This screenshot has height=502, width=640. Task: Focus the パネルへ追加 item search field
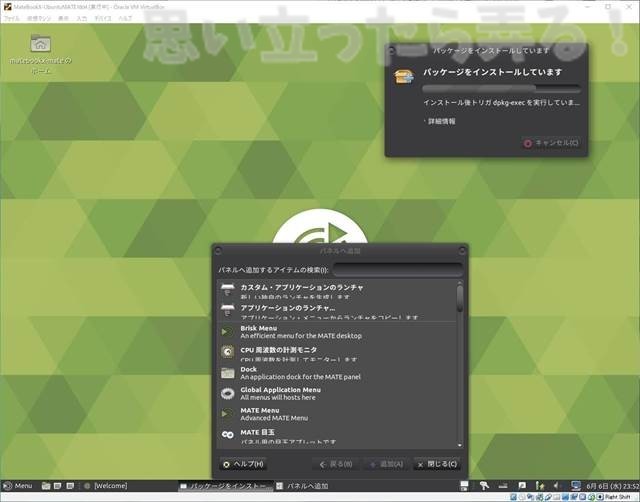coord(398,270)
